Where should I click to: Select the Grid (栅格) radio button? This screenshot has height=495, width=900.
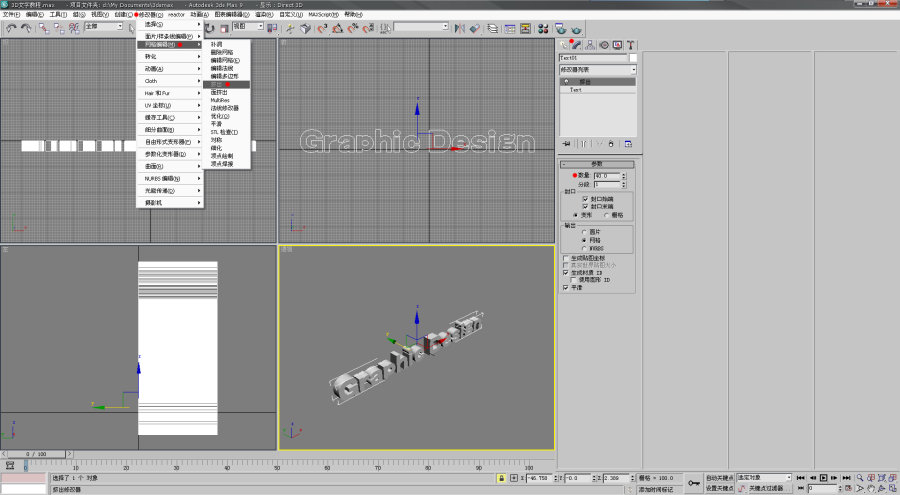[607, 215]
